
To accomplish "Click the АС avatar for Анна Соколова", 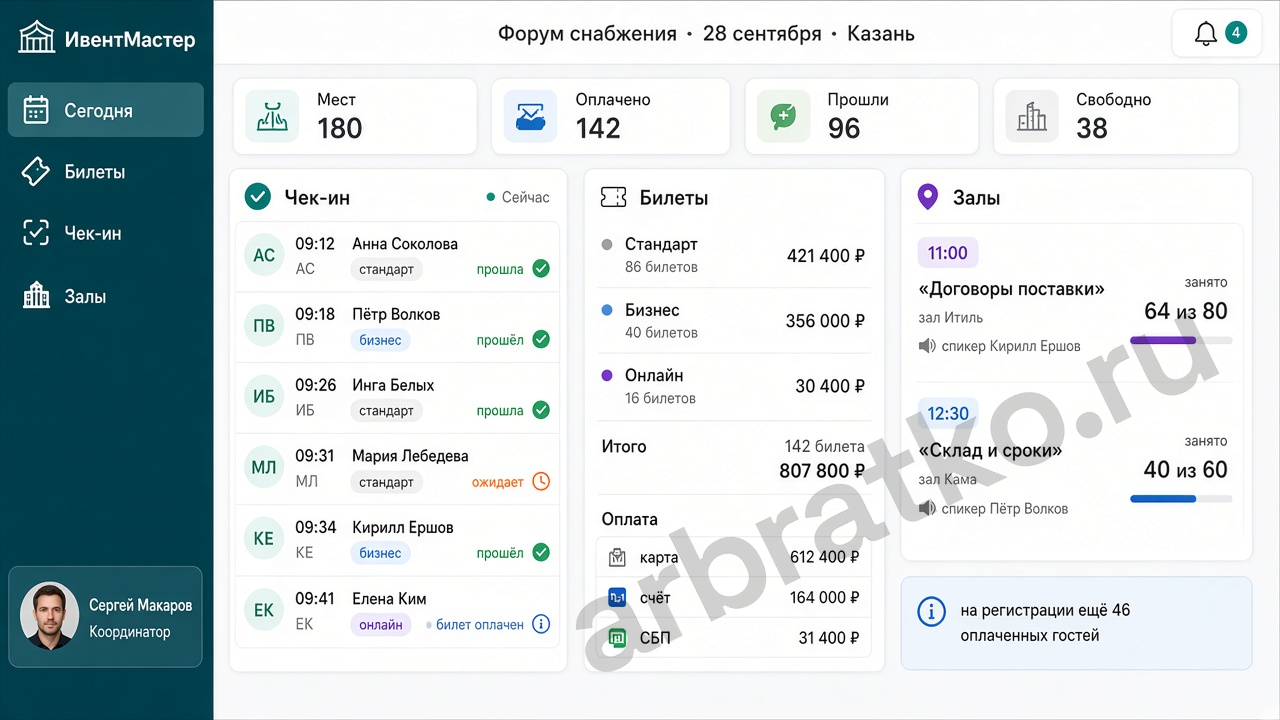I will click(x=264, y=256).
